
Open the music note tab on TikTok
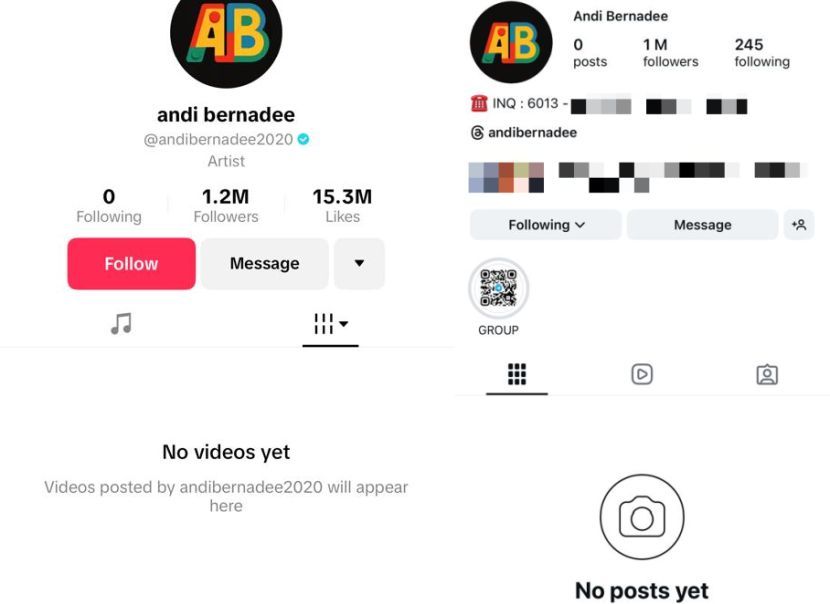[x=121, y=323]
